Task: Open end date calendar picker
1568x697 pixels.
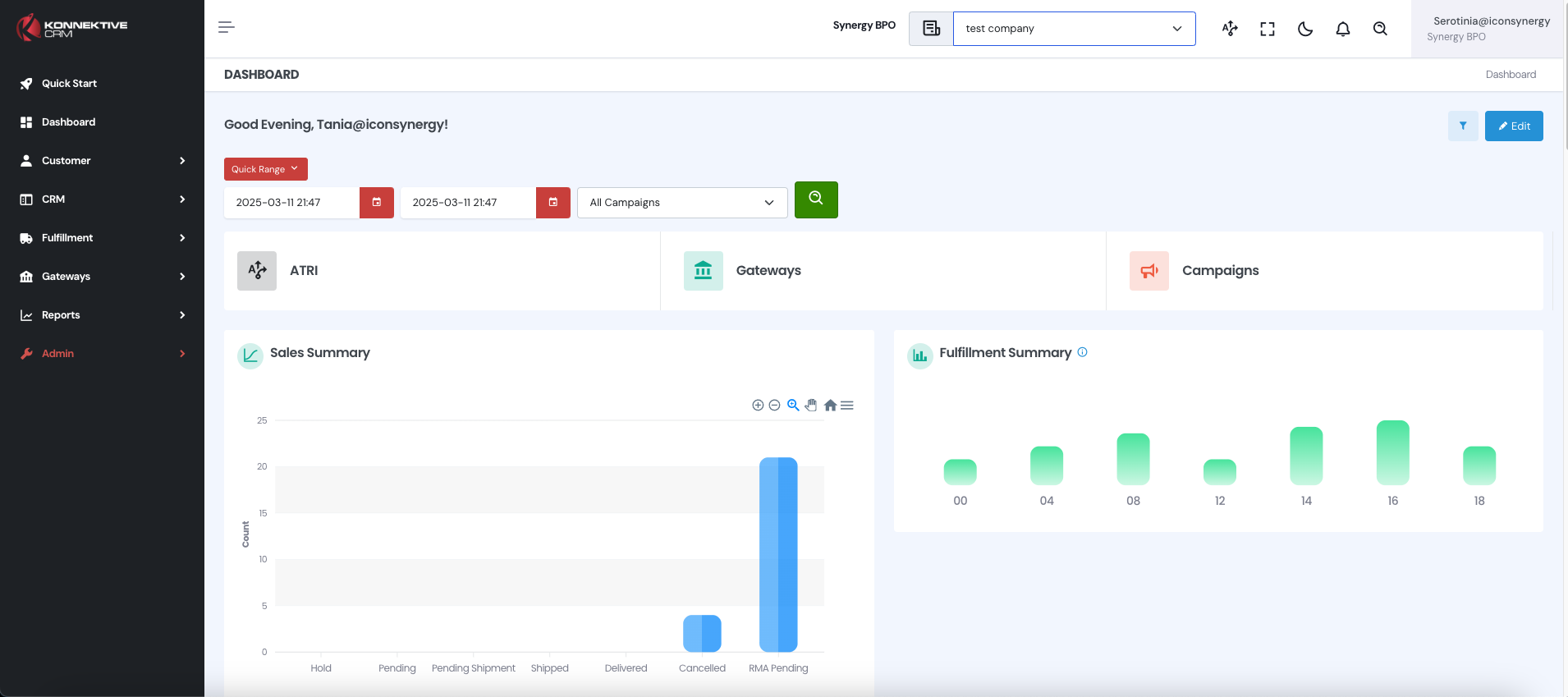Action: pyautogui.click(x=553, y=203)
